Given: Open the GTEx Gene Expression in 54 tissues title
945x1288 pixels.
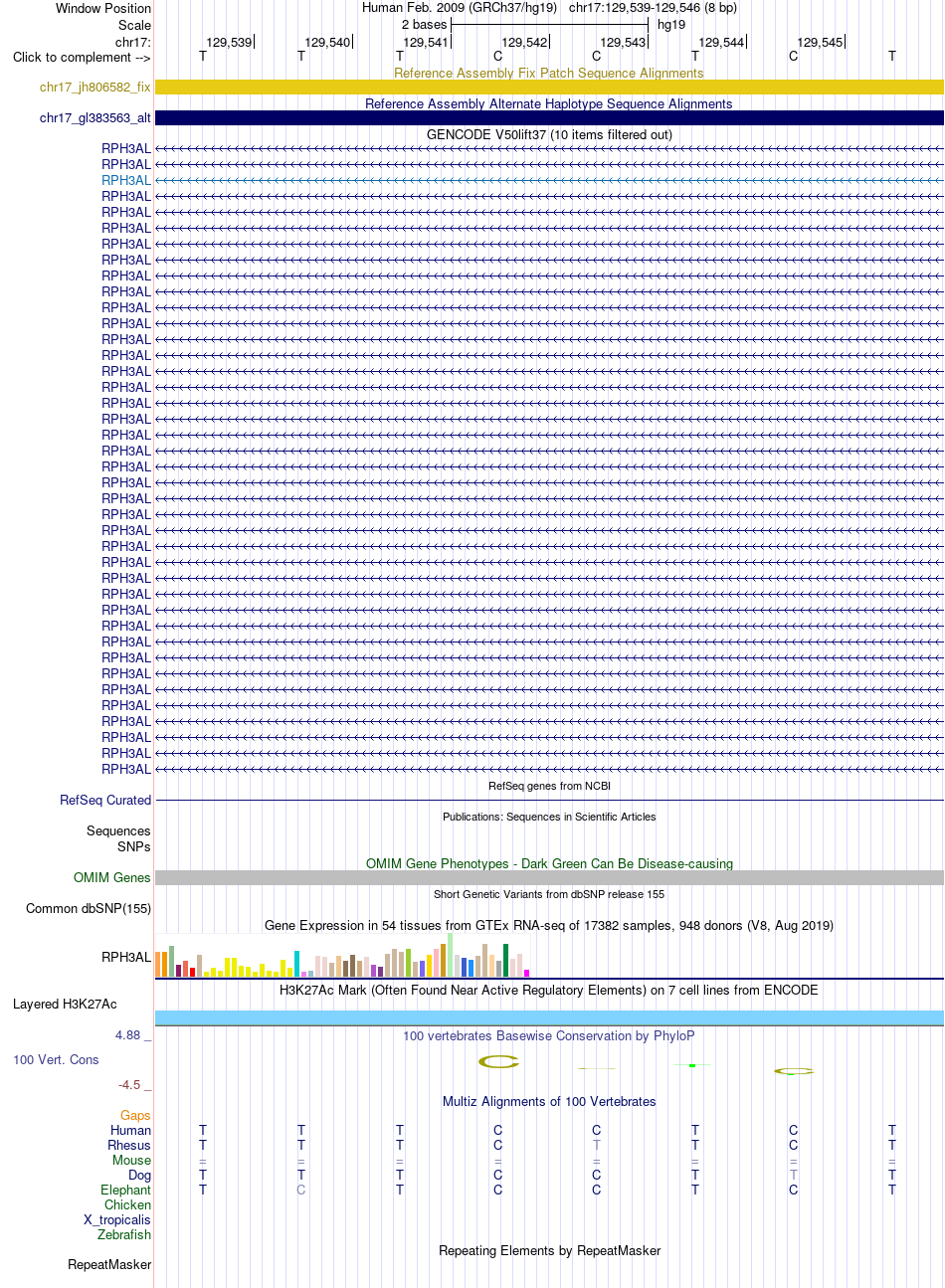Looking at the screenshot, I should (549, 926).
